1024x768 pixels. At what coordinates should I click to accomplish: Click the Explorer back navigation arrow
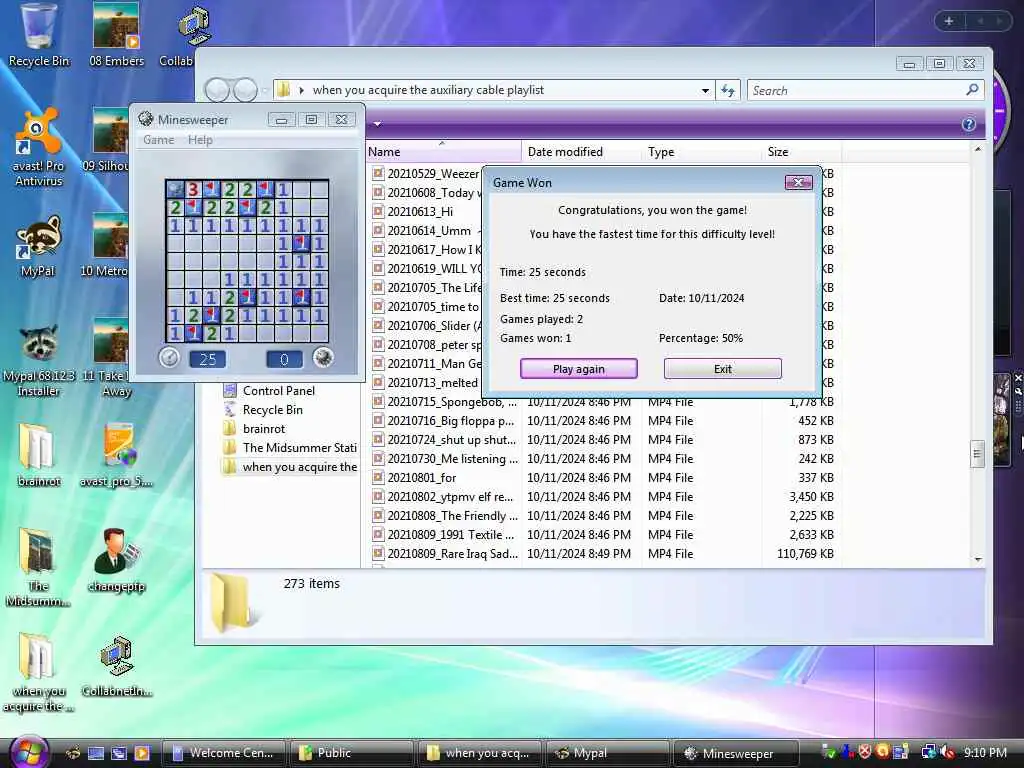(218, 90)
